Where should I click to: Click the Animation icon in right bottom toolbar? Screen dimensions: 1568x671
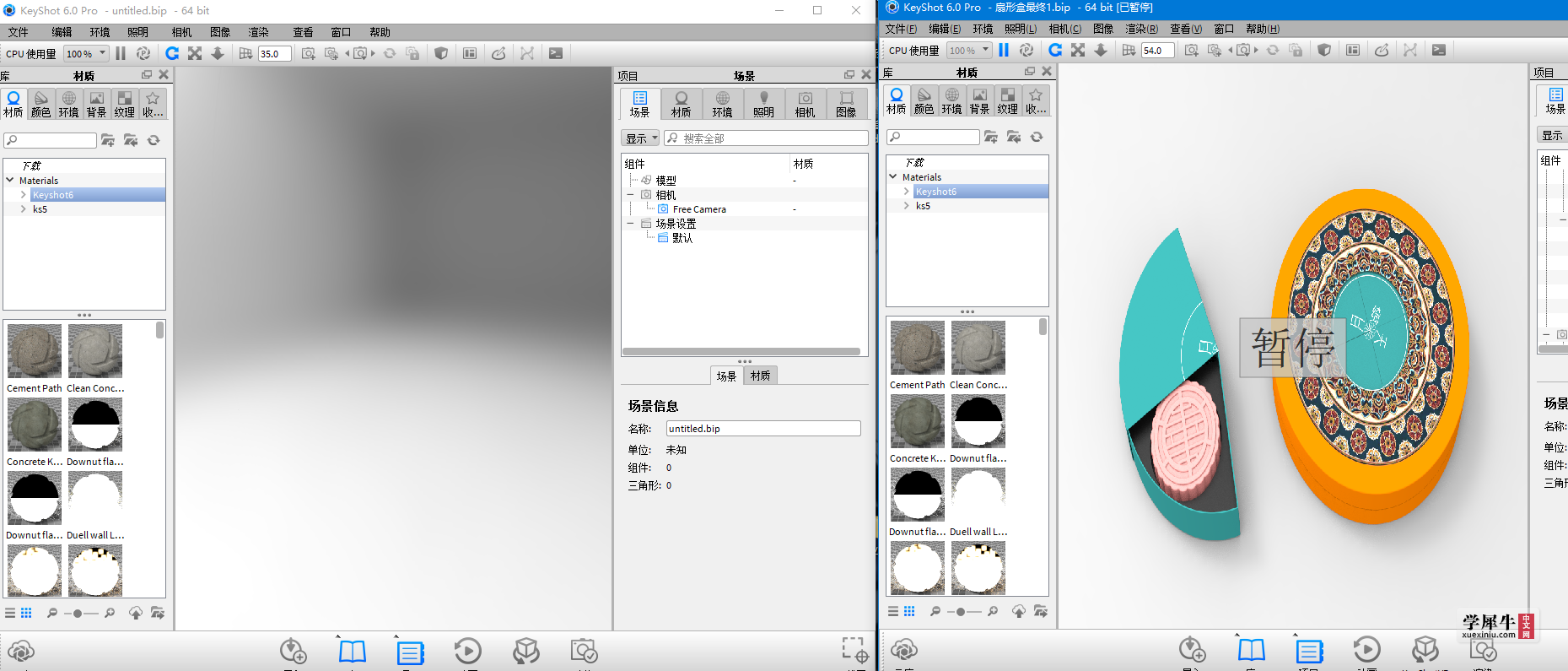1366,649
